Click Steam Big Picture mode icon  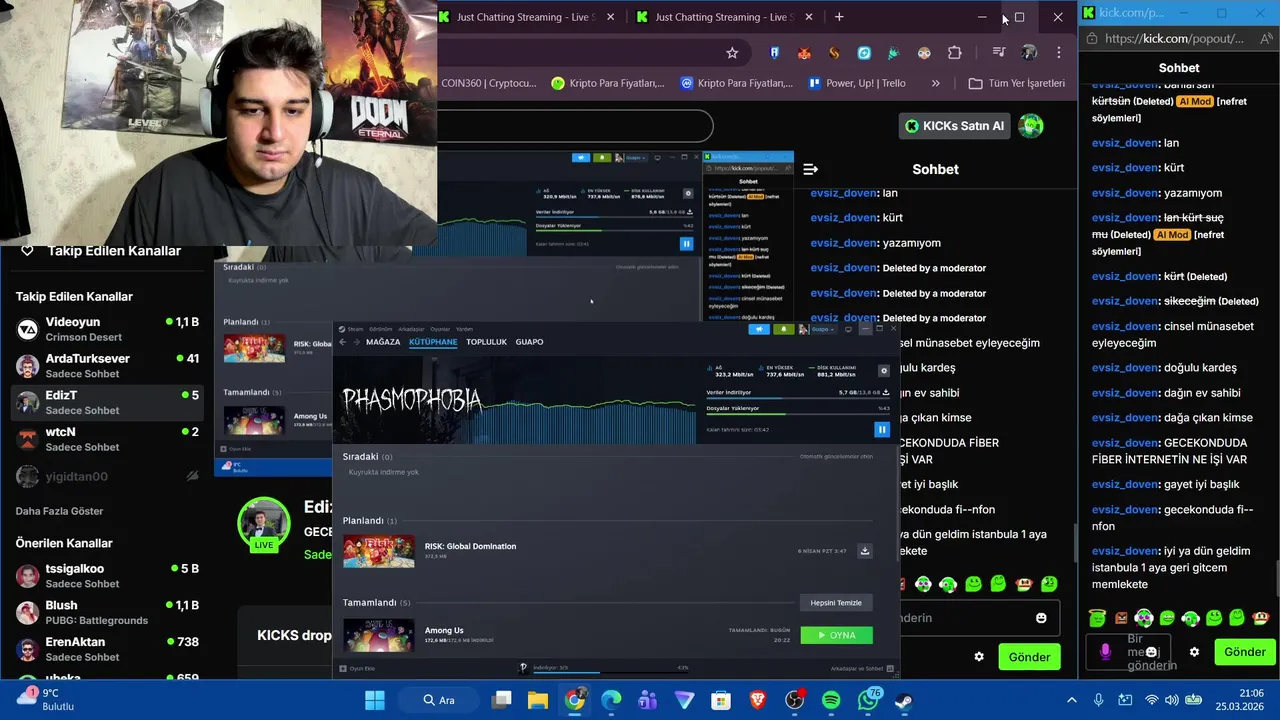848,329
